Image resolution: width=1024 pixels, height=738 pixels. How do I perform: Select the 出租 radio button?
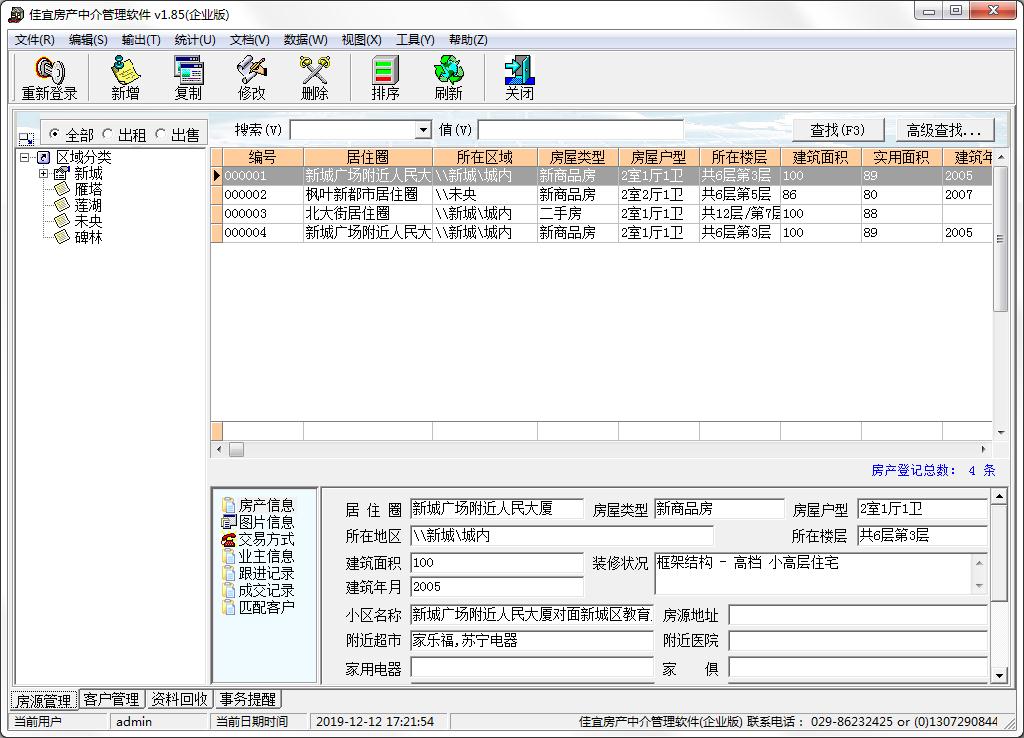coord(107,135)
